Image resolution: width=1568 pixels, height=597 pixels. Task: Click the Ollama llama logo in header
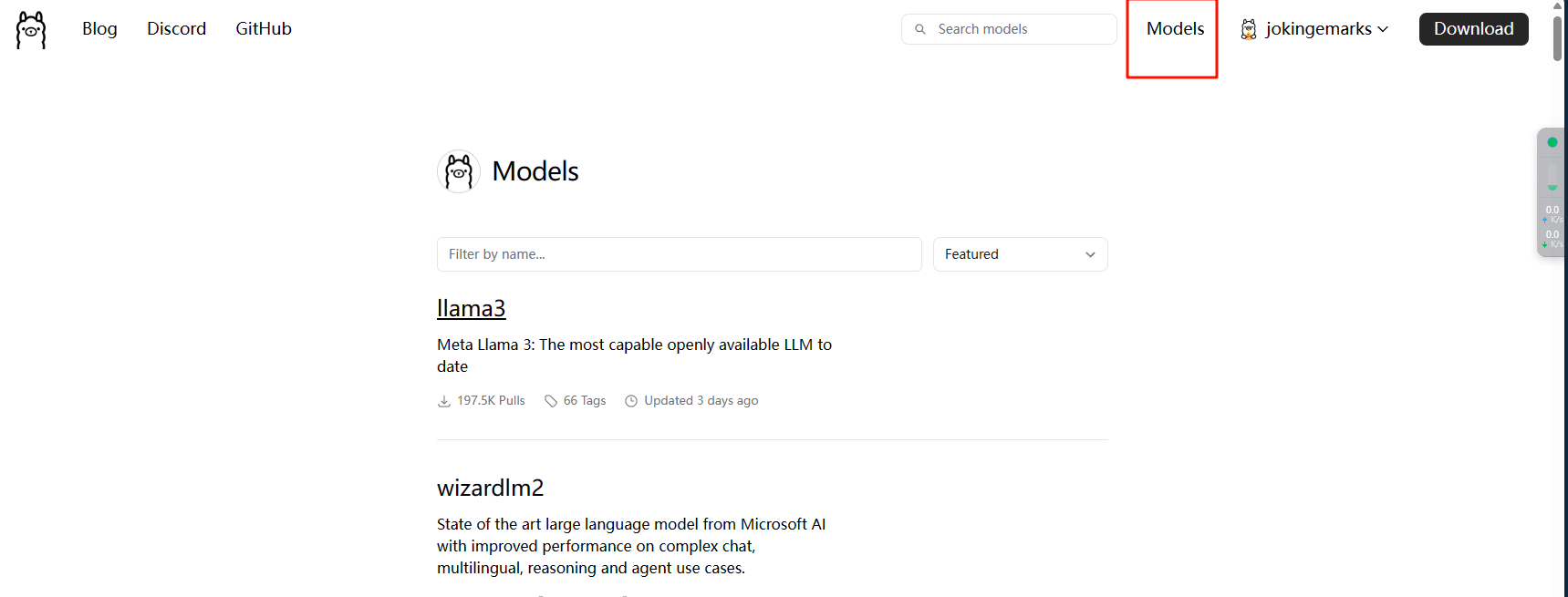(31, 30)
